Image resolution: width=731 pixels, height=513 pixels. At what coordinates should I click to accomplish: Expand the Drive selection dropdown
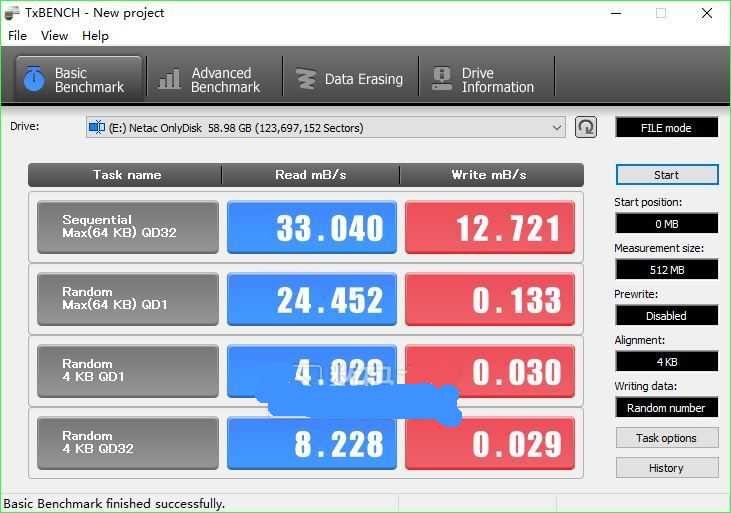click(x=557, y=127)
